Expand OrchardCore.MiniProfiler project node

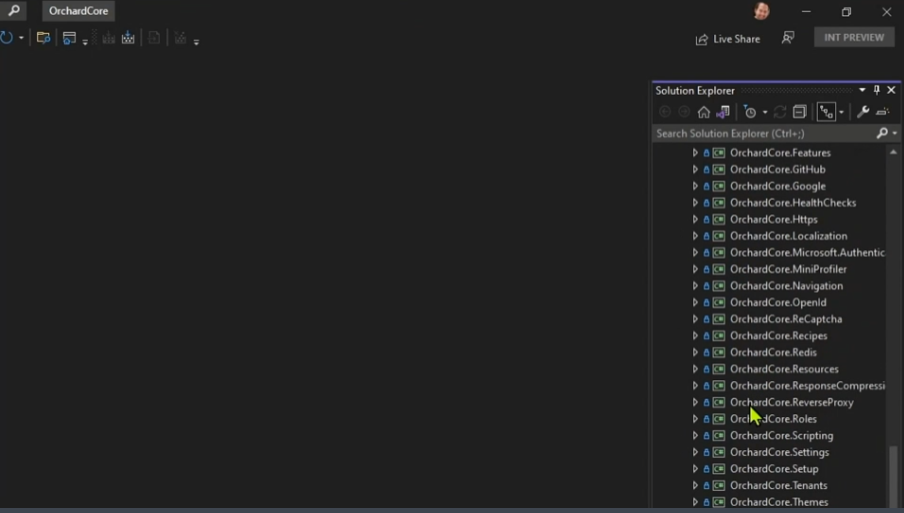coord(695,269)
